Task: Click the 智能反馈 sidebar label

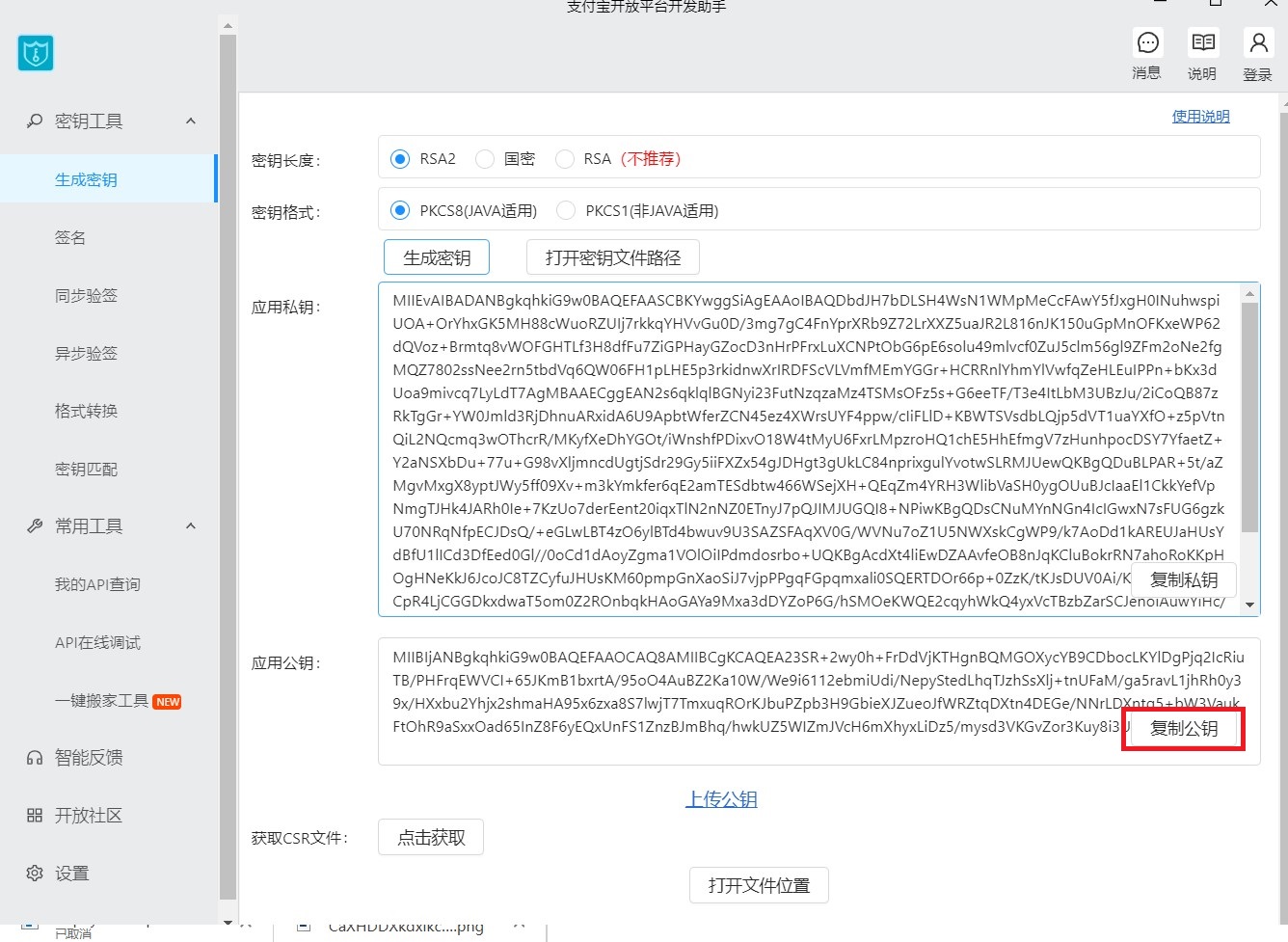Action: 89,758
